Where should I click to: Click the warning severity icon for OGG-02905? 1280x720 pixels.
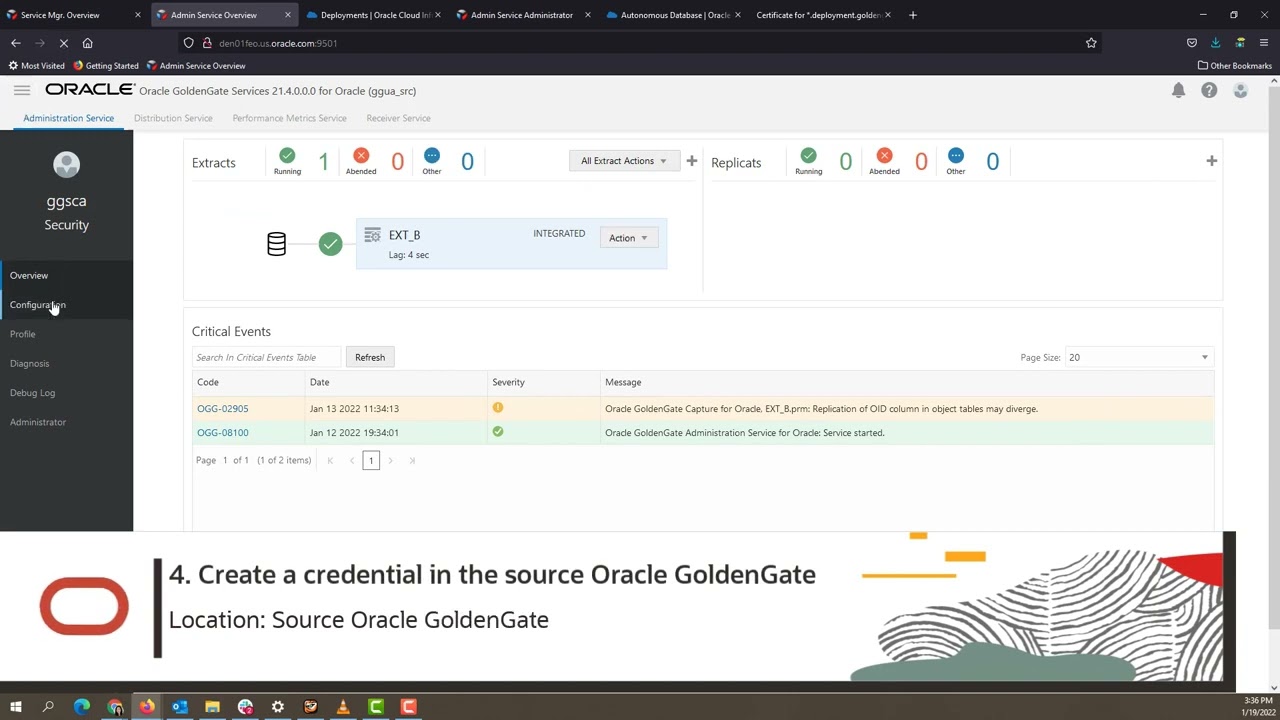pos(498,408)
